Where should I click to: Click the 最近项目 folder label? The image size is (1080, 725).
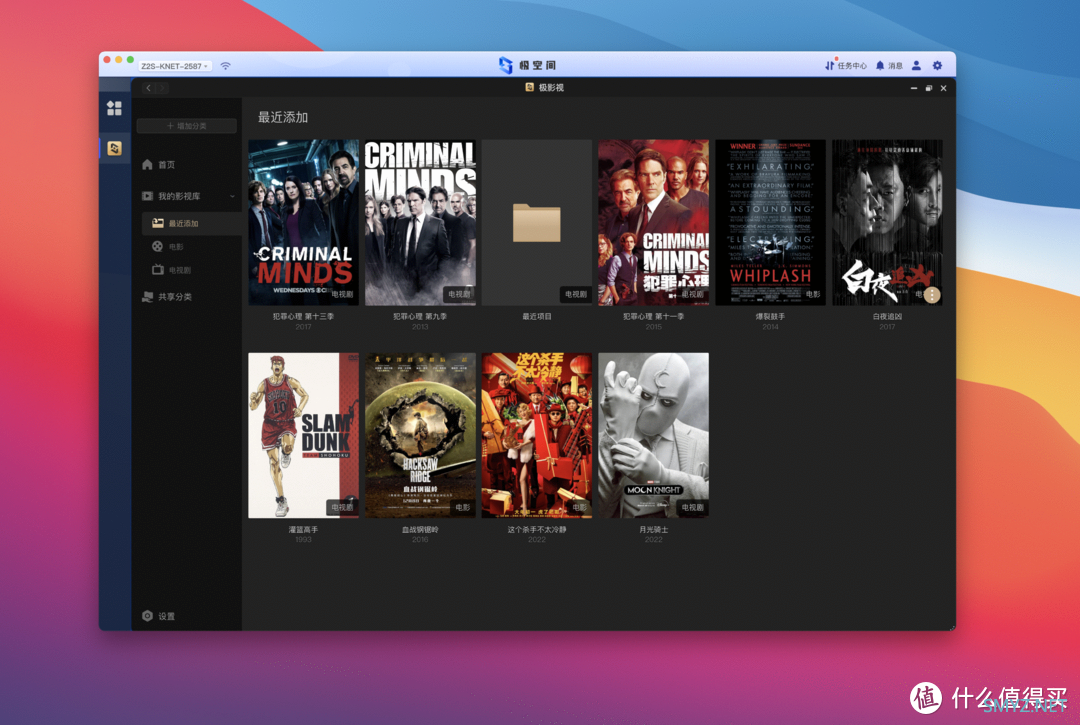pyautogui.click(x=537, y=317)
